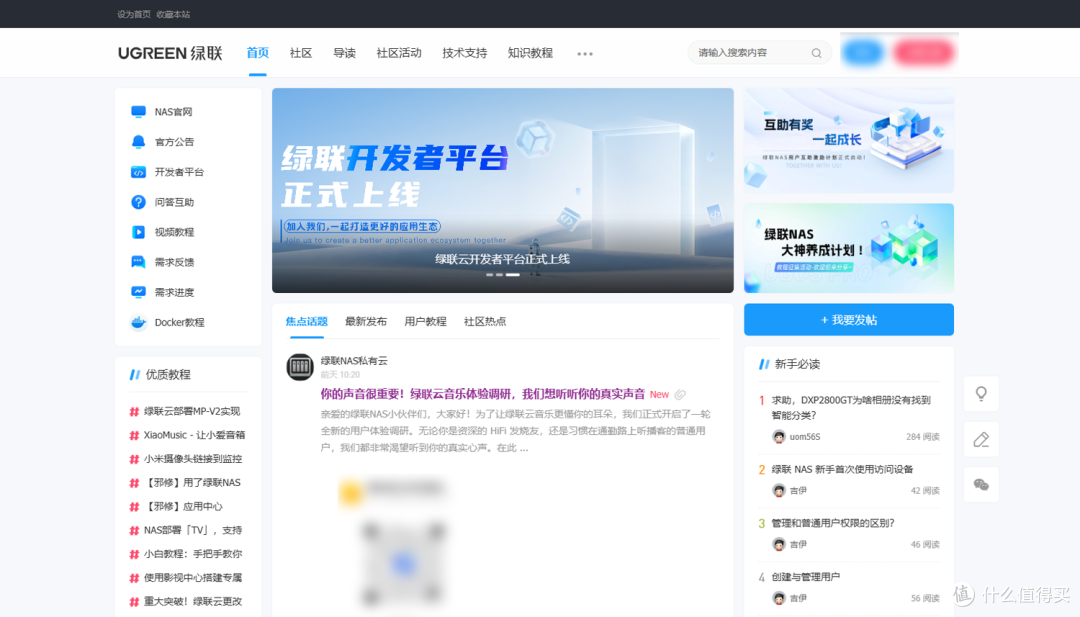This screenshot has width=1080, height=617.
Task: Open tutorial NAS部署「TV」，支持
Action: coord(193,530)
